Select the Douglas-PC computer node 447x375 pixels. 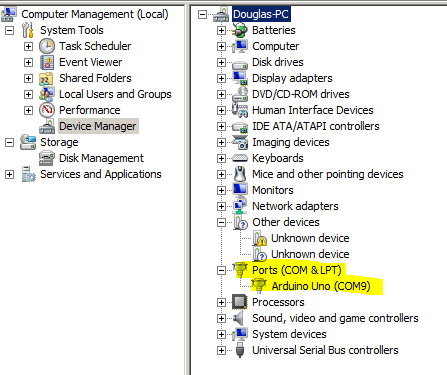(x=261, y=14)
